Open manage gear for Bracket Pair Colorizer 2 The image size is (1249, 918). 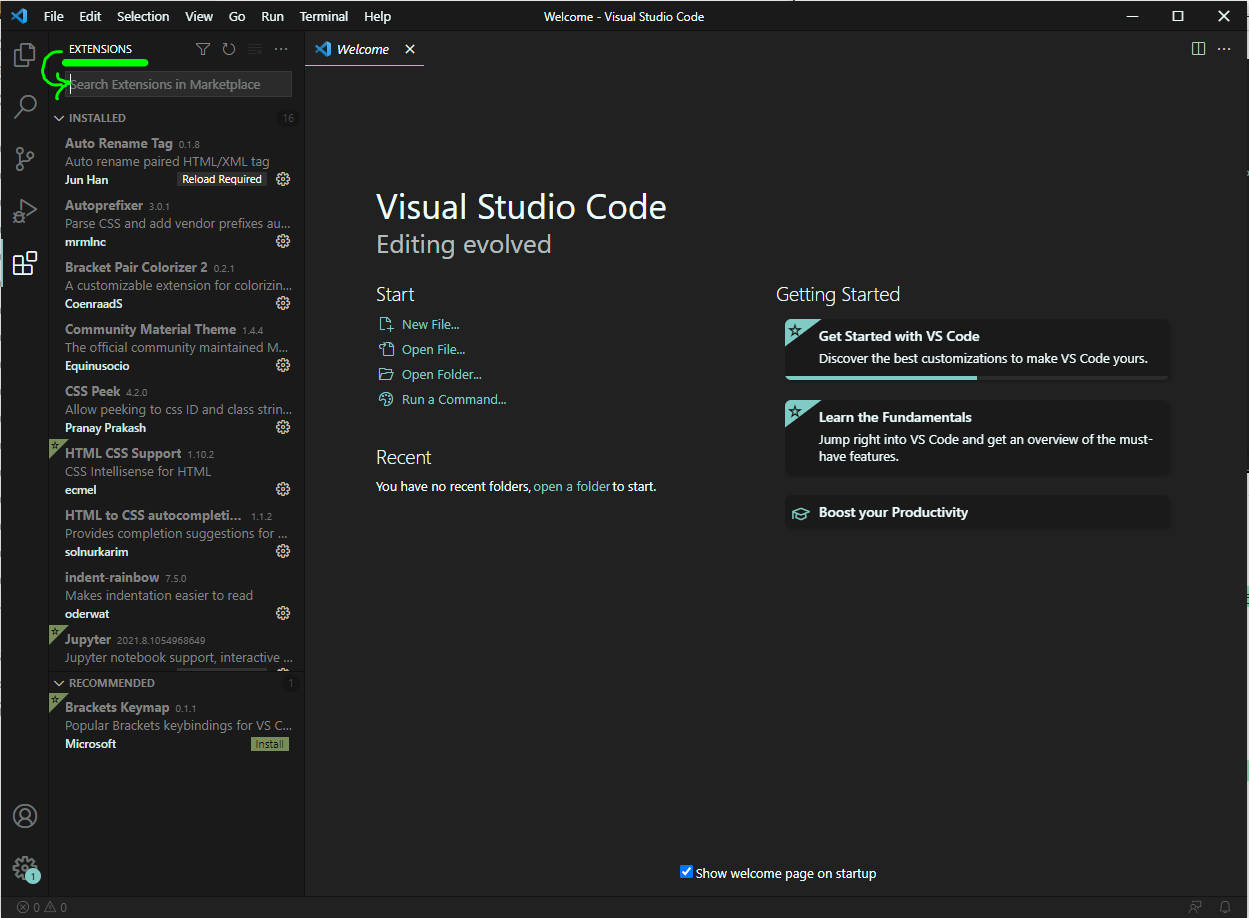(x=283, y=303)
